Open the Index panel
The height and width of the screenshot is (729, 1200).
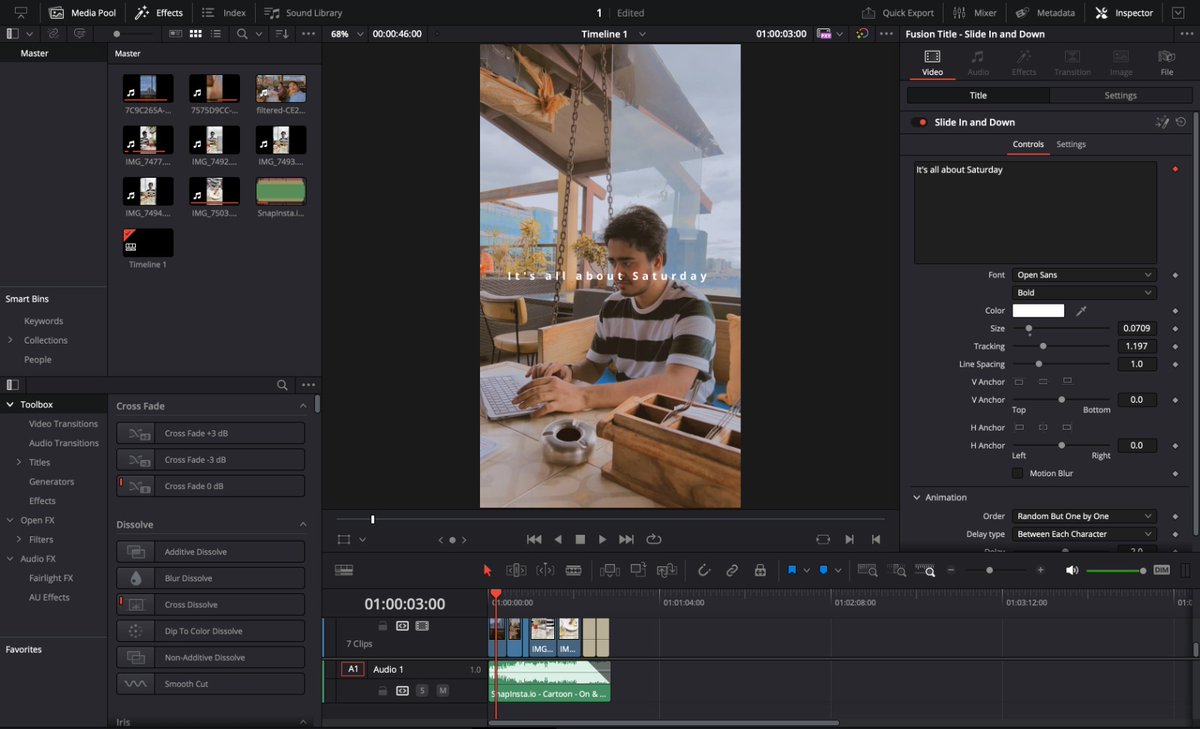coord(224,13)
